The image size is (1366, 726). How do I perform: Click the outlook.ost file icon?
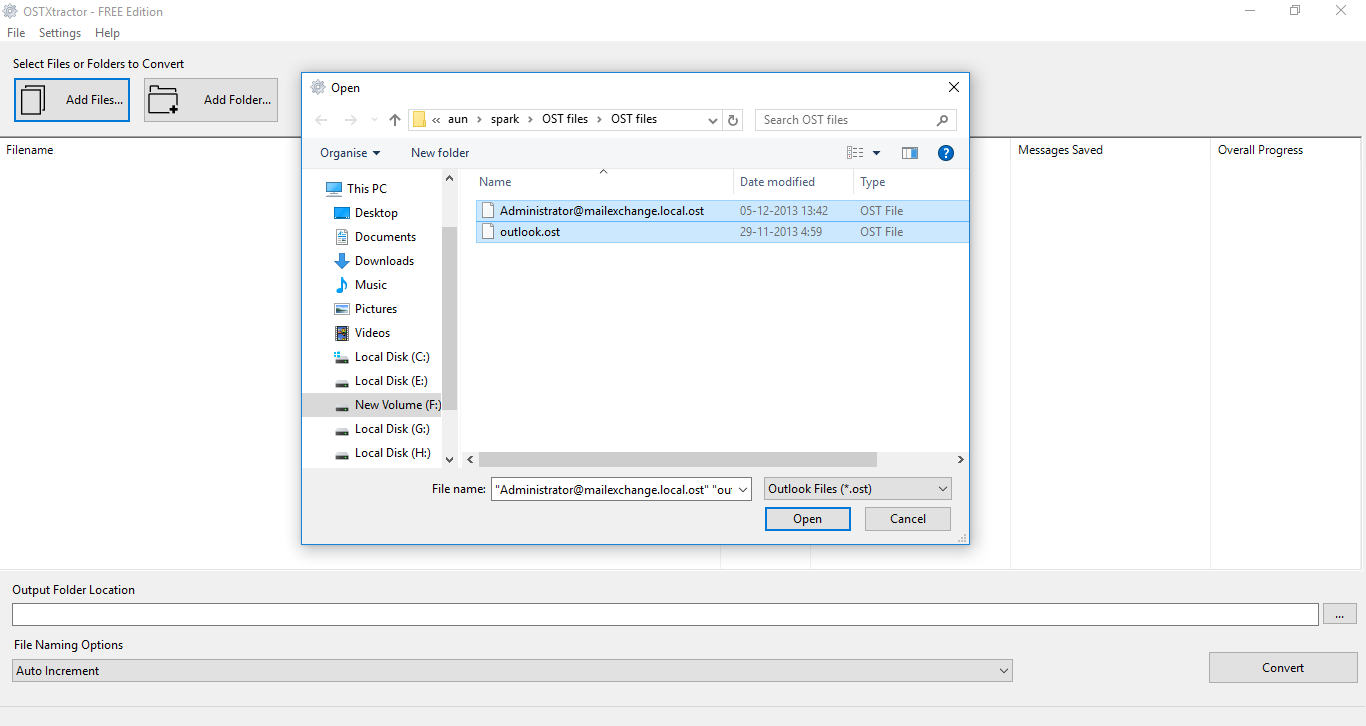[x=488, y=232]
